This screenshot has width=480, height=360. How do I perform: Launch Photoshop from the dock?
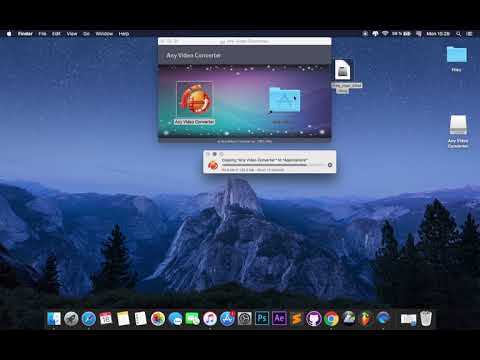tap(262, 319)
